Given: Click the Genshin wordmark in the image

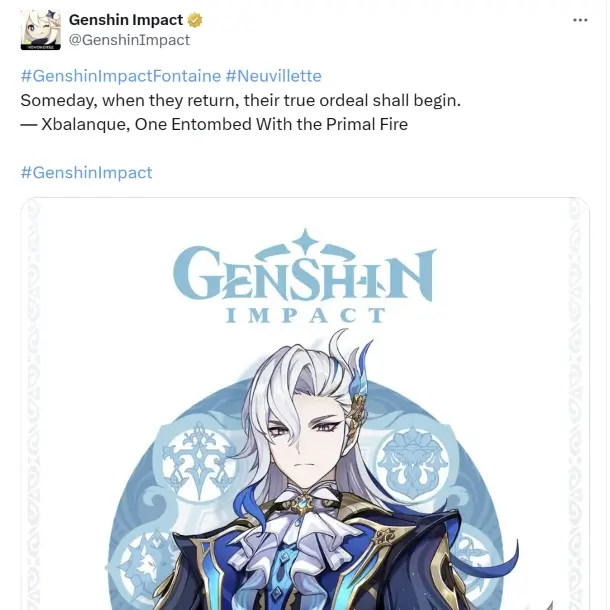Looking at the screenshot, I should click(305, 273).
